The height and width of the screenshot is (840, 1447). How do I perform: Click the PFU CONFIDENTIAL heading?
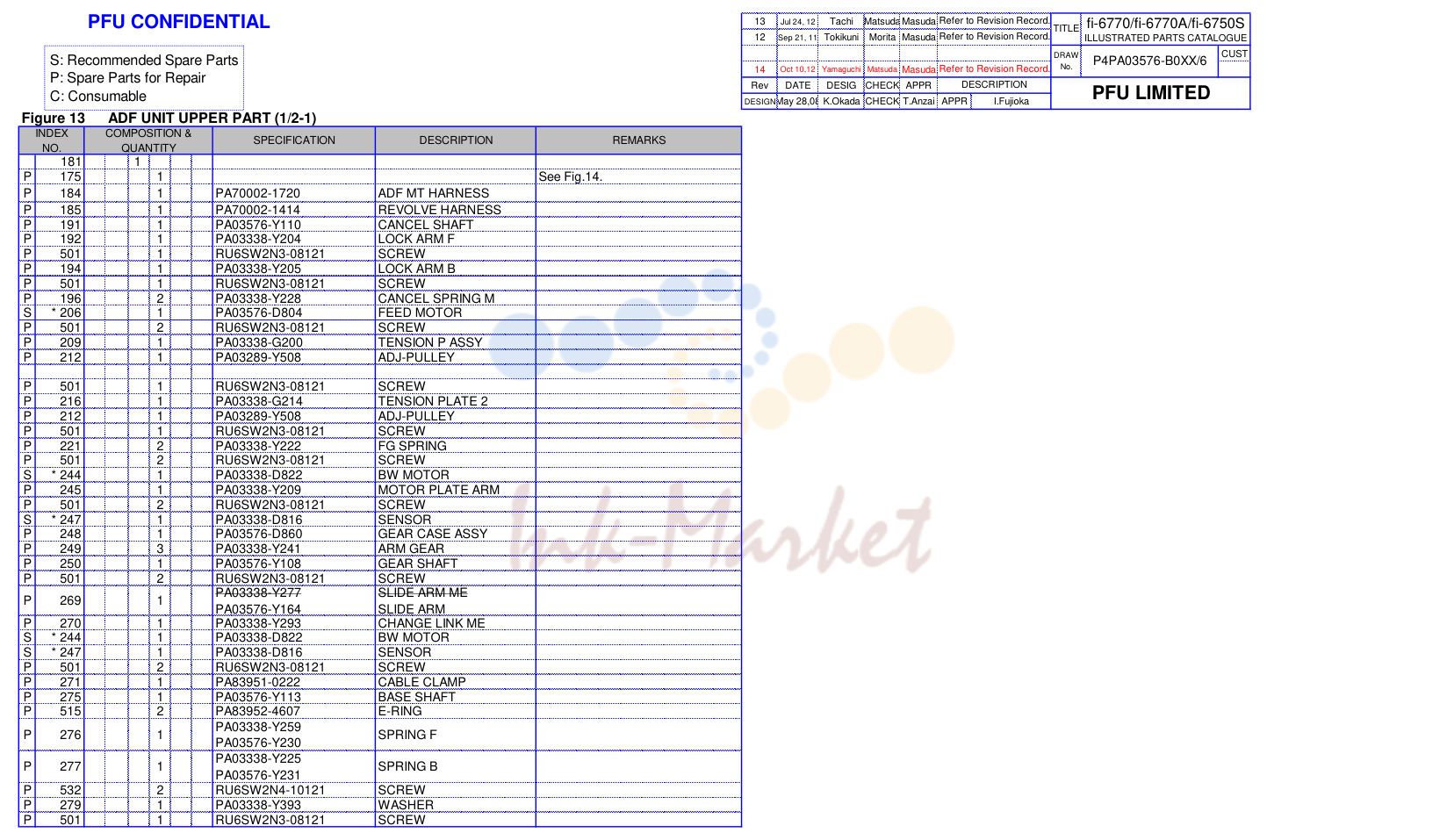(178, 22)
